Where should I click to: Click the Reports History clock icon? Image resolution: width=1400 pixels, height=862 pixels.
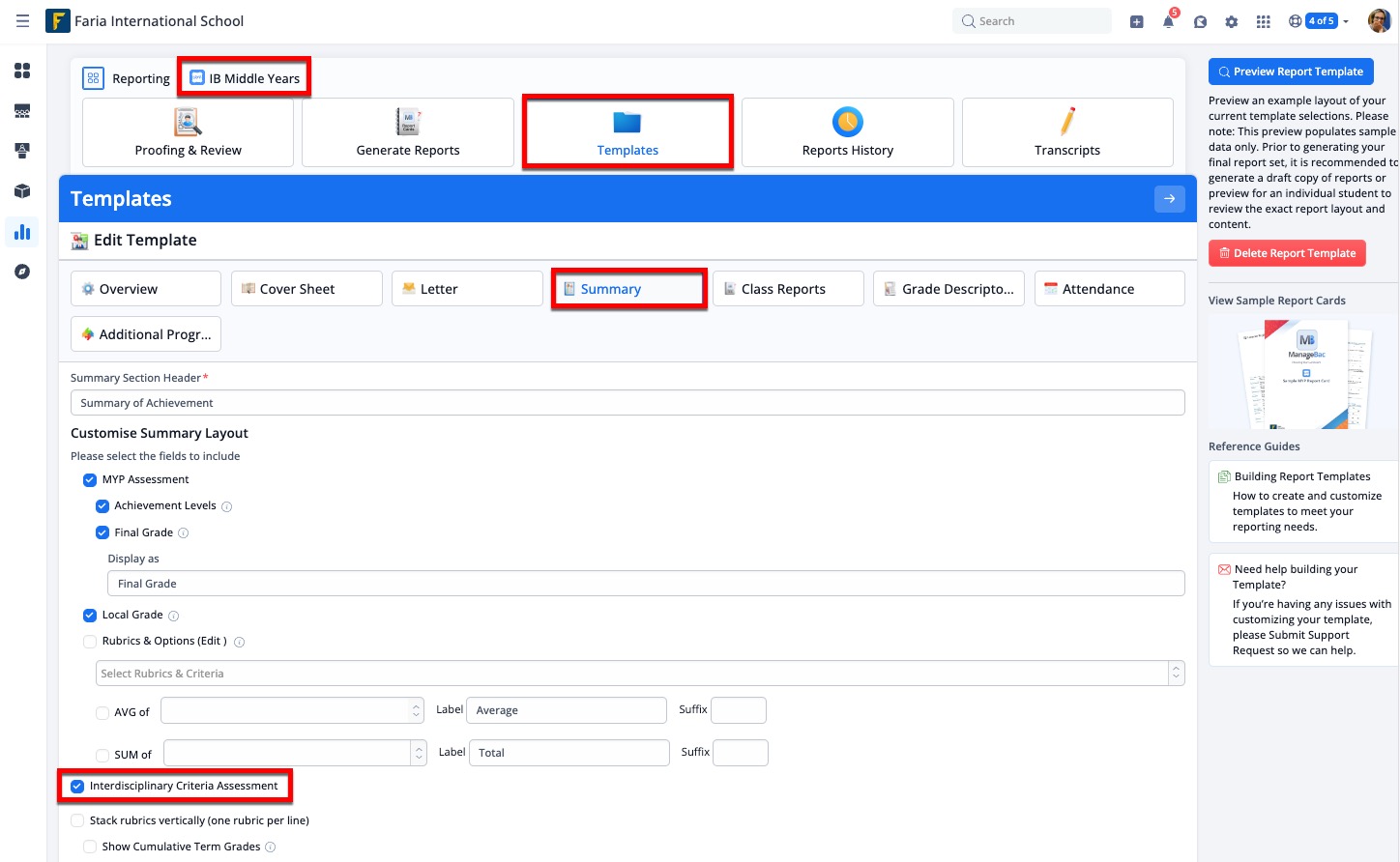pos(847,123)
